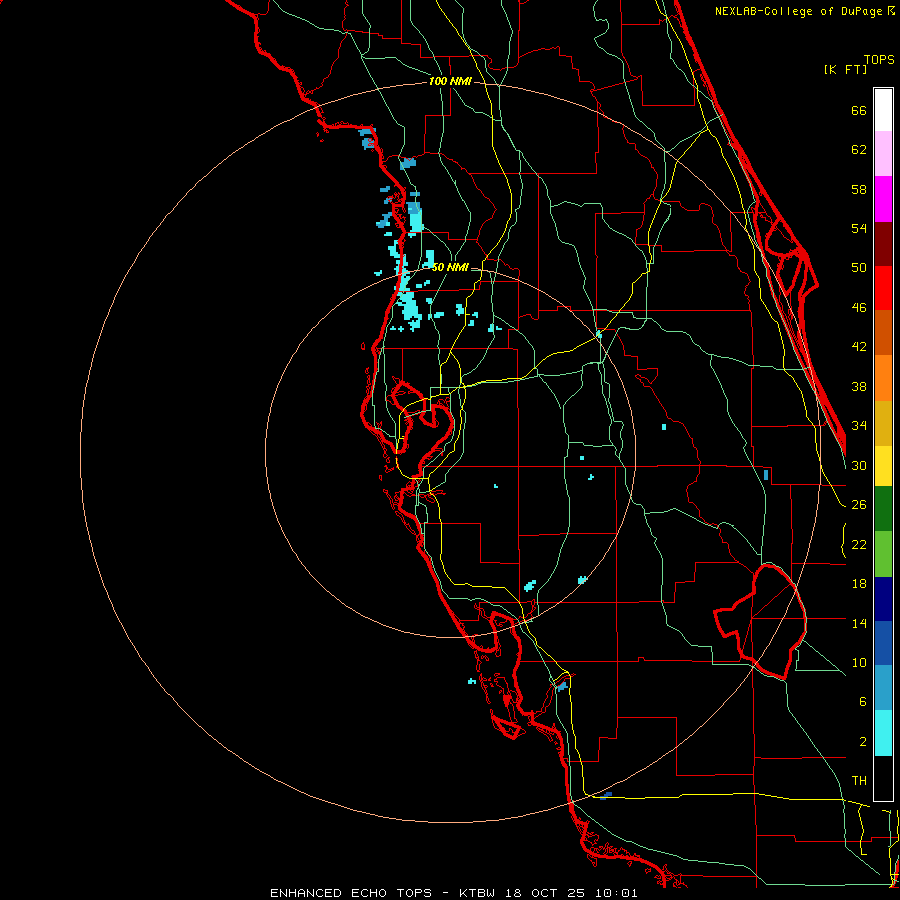Click the bright yellow legend swatch
The height and width of the screenshot is (900, 900).
pos(883,466)
